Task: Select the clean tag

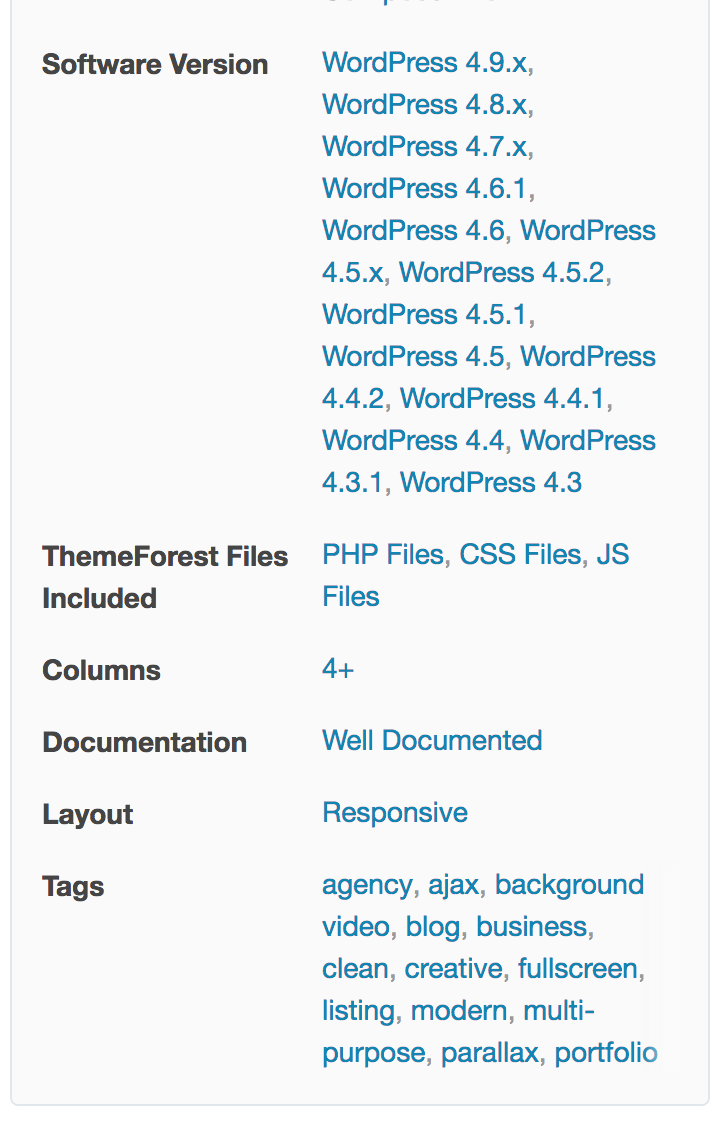Action: pyautogui.click(x=355, y=969)
